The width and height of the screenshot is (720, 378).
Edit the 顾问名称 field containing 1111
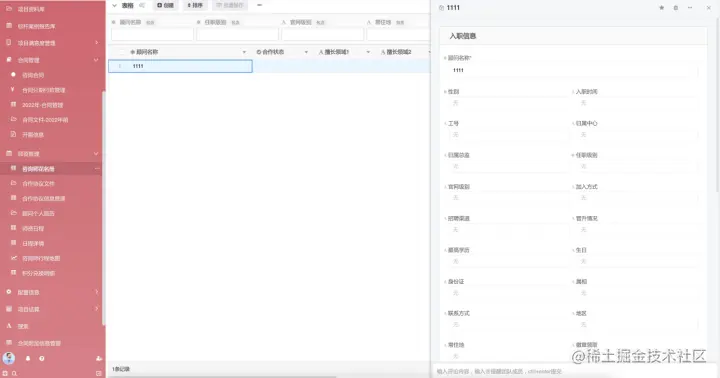[x=573, y=70]
